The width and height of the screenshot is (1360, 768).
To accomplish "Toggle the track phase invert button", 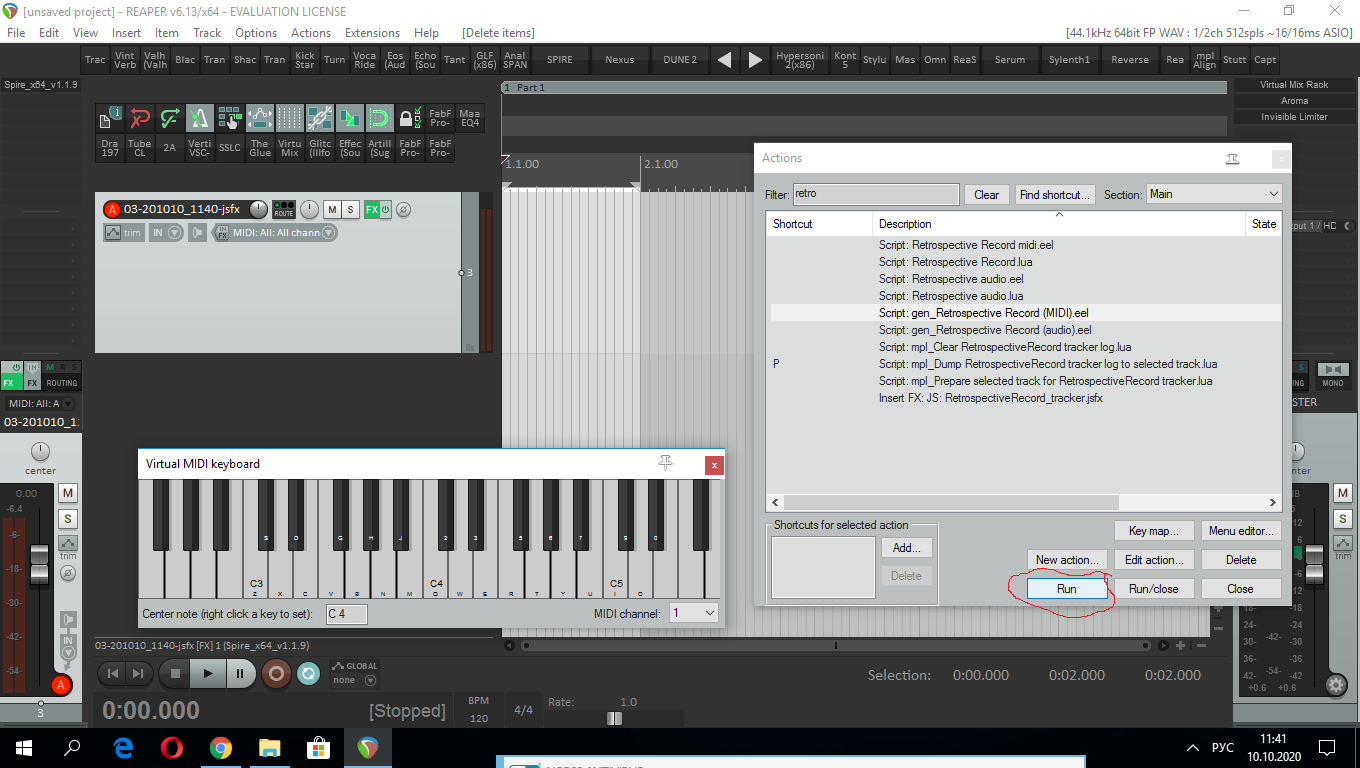I will [403, 209].
